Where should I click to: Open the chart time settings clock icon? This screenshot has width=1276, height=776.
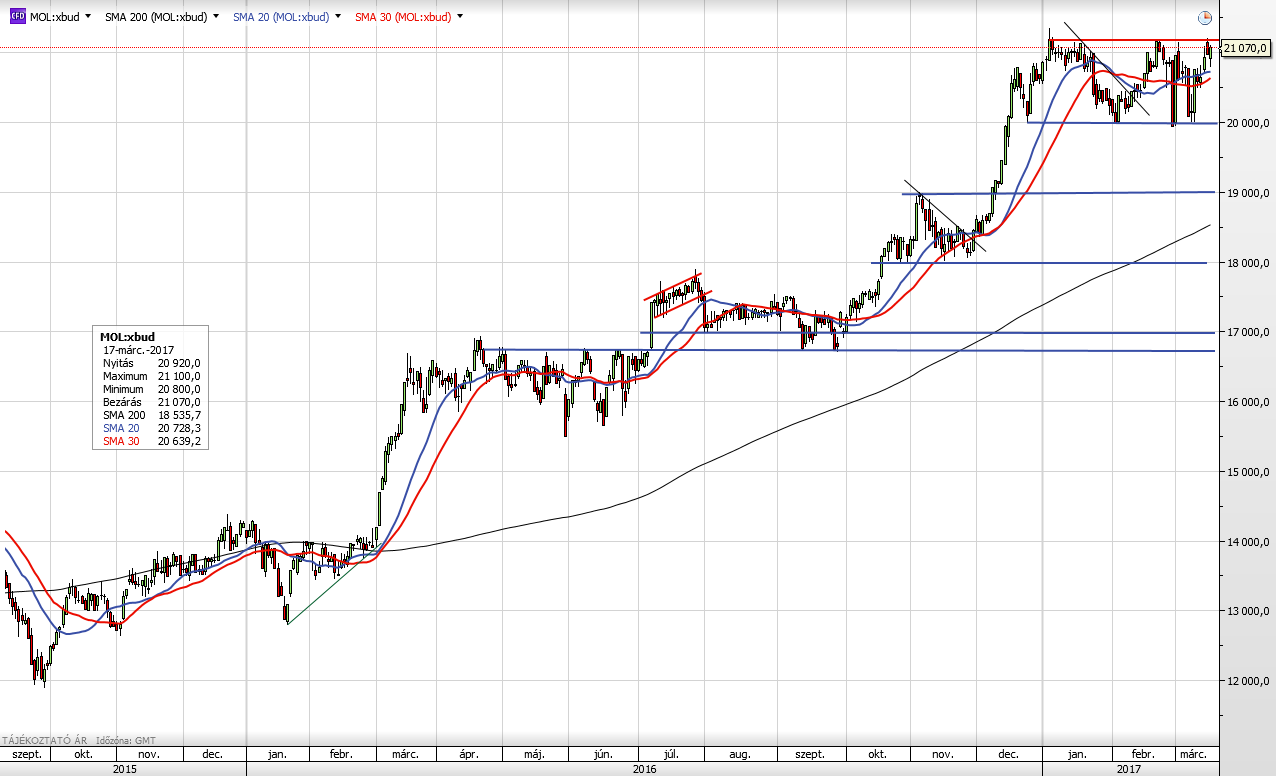[1204, 17]
